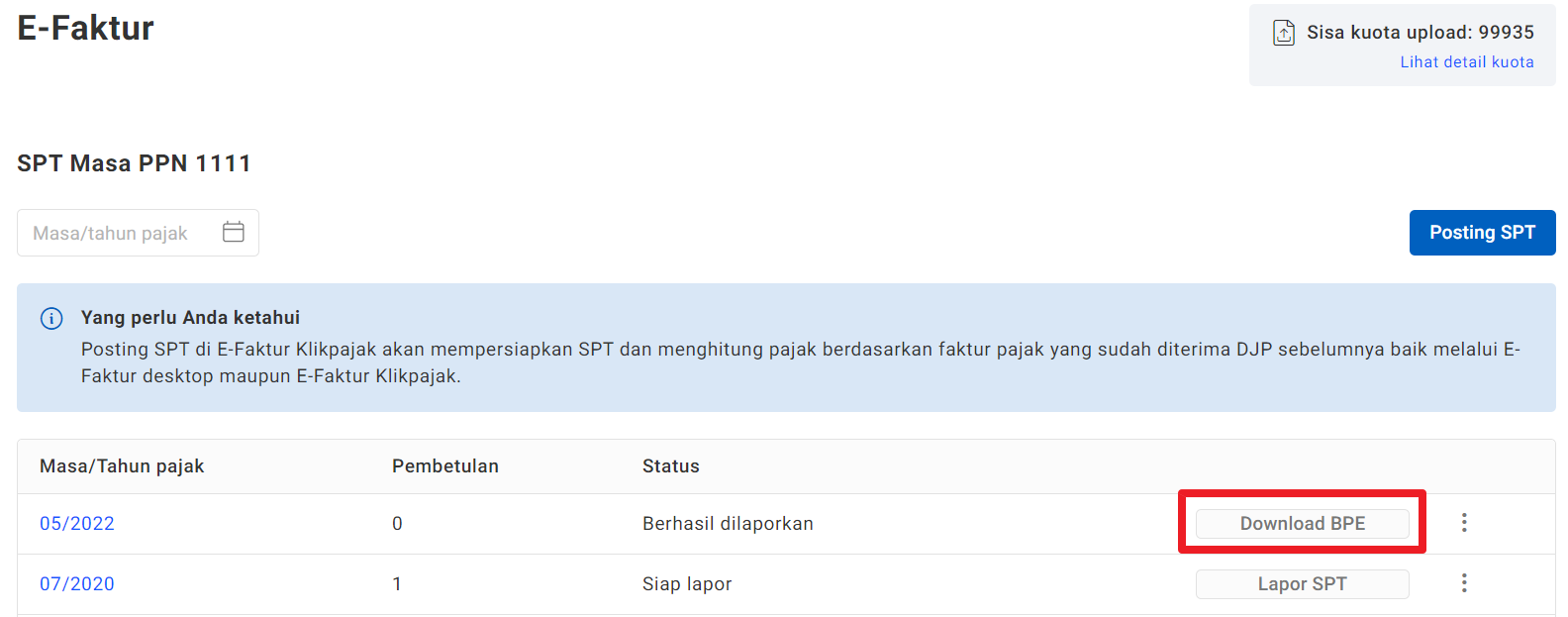Click the calendar icon in the period field

pos(234,232)
